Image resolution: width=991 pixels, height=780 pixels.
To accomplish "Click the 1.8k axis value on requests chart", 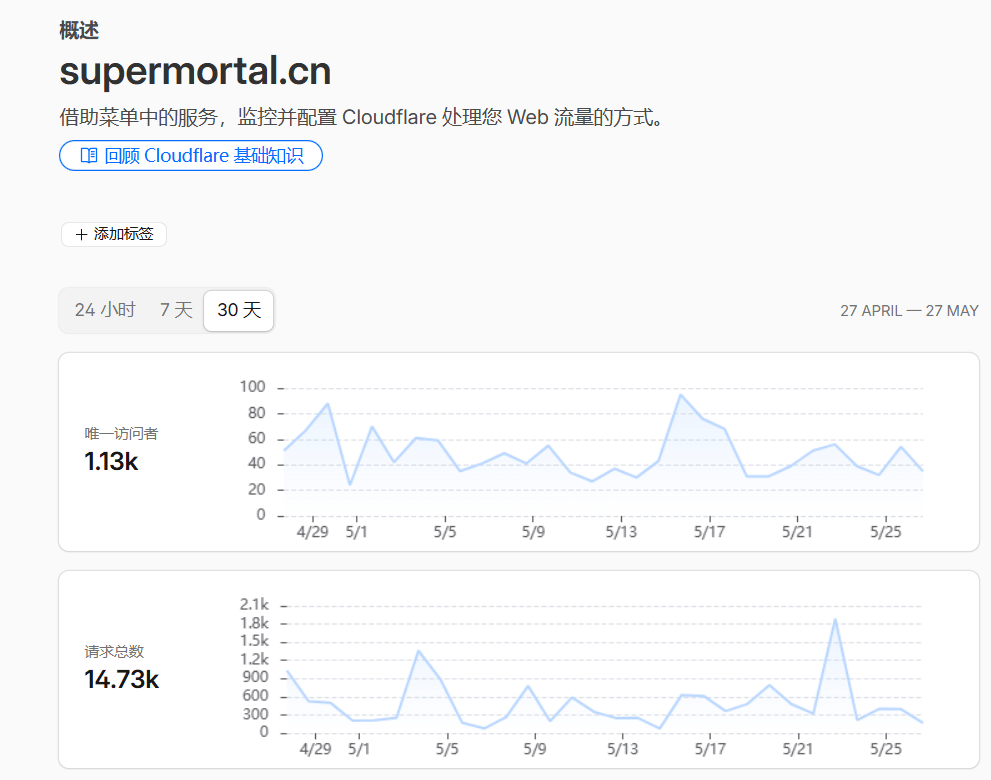I will click(x=254, y=623).
